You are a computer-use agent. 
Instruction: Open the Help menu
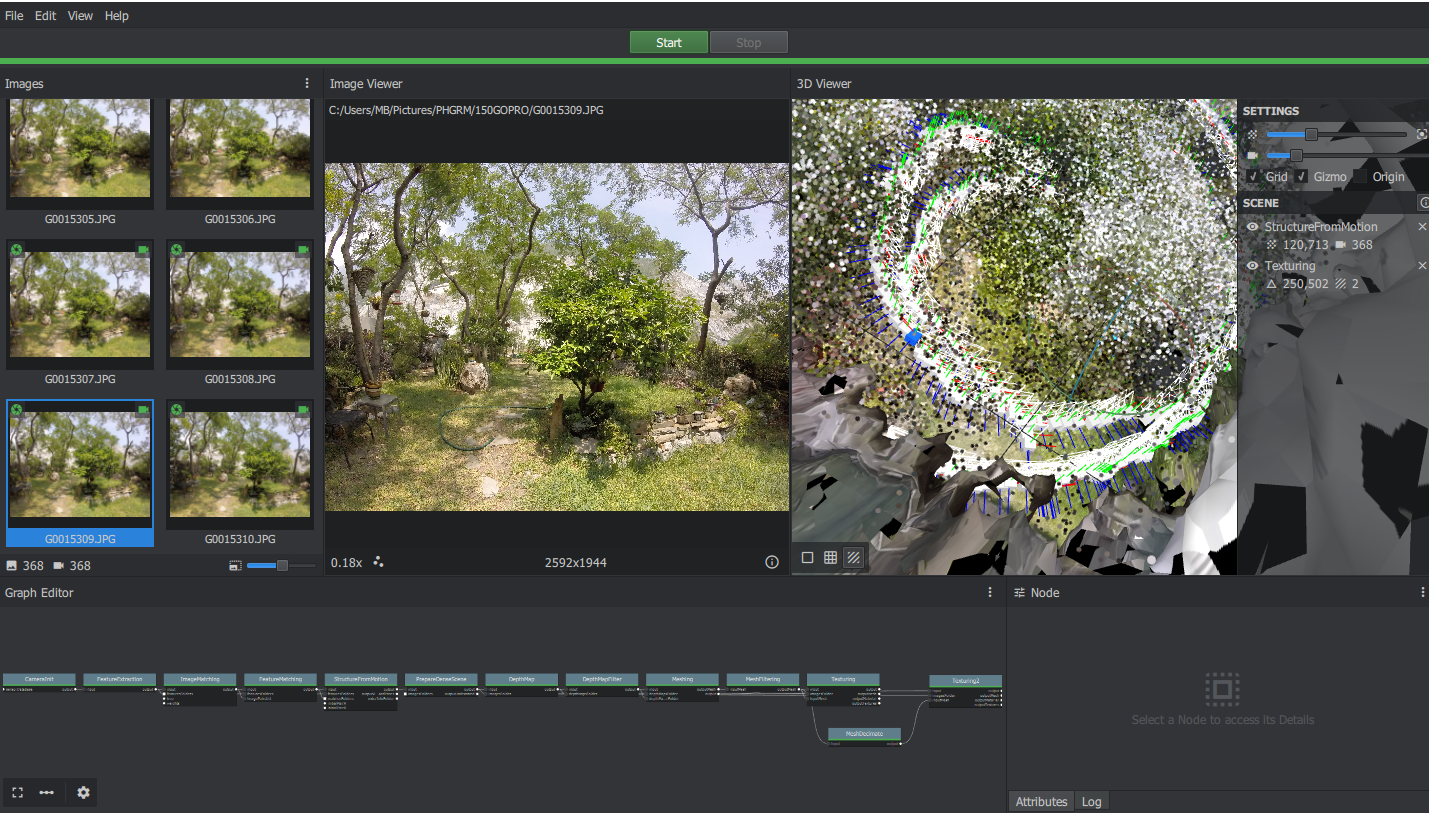[117, 16]
